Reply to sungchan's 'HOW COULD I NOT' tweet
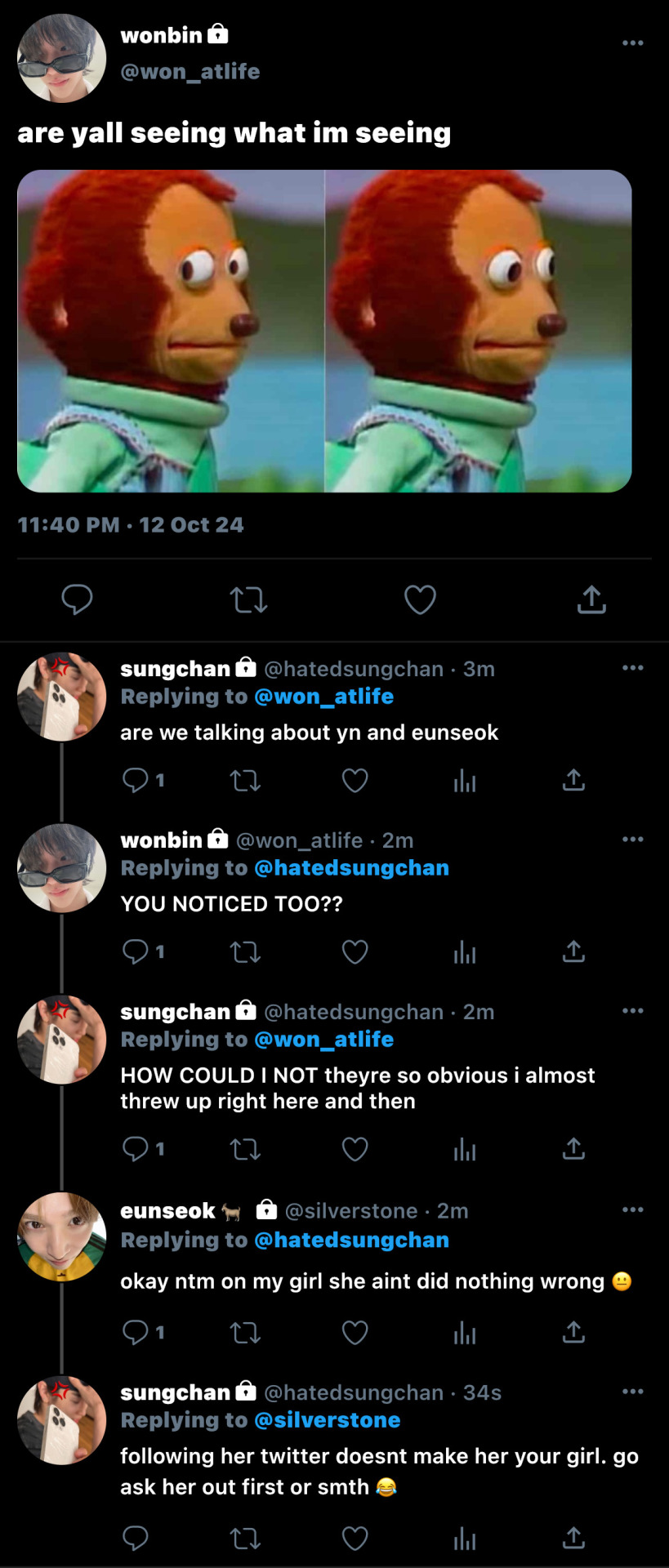Screen dimensions: 669x1568 tap(136, 1149)
